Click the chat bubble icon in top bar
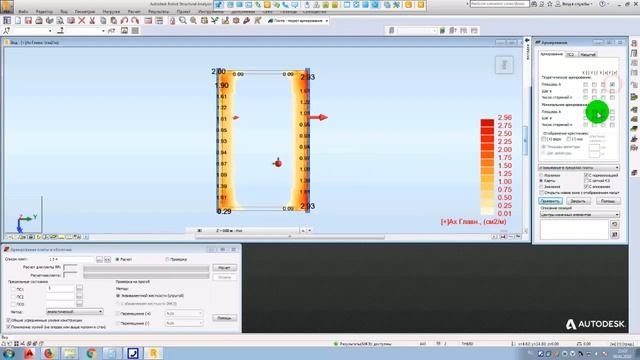640x360 pixels. (x=294, y=4)
